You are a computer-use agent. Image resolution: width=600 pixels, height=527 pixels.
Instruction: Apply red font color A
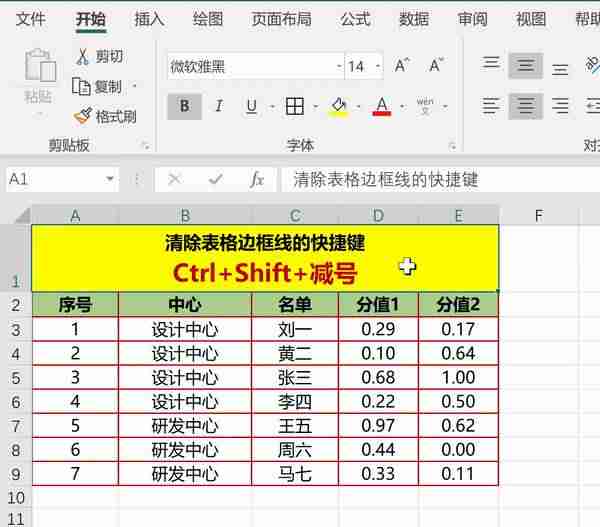tap(382, 106)
